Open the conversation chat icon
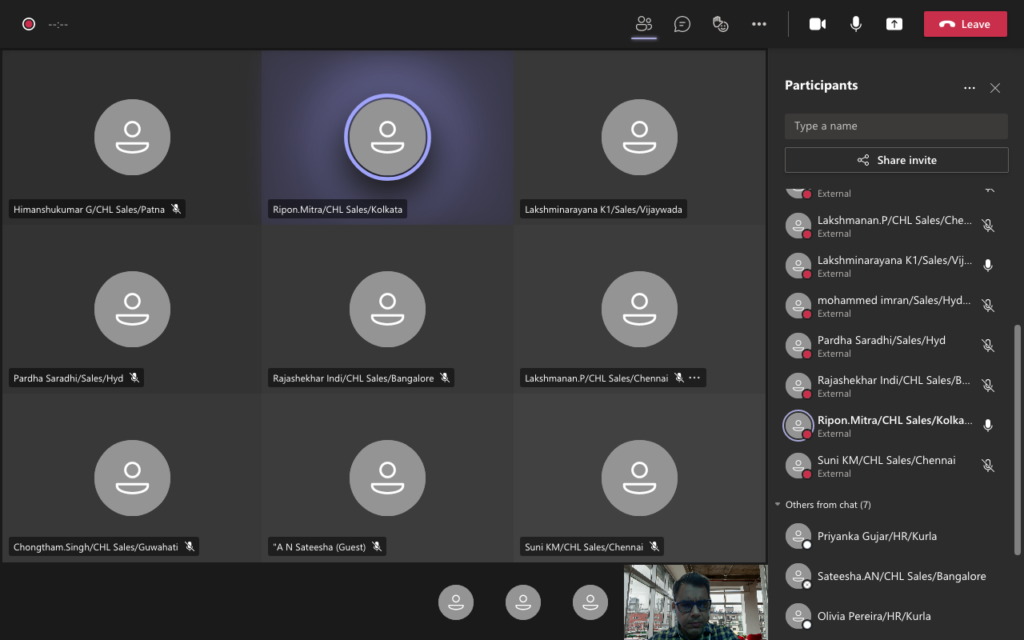 coord(682,24)
